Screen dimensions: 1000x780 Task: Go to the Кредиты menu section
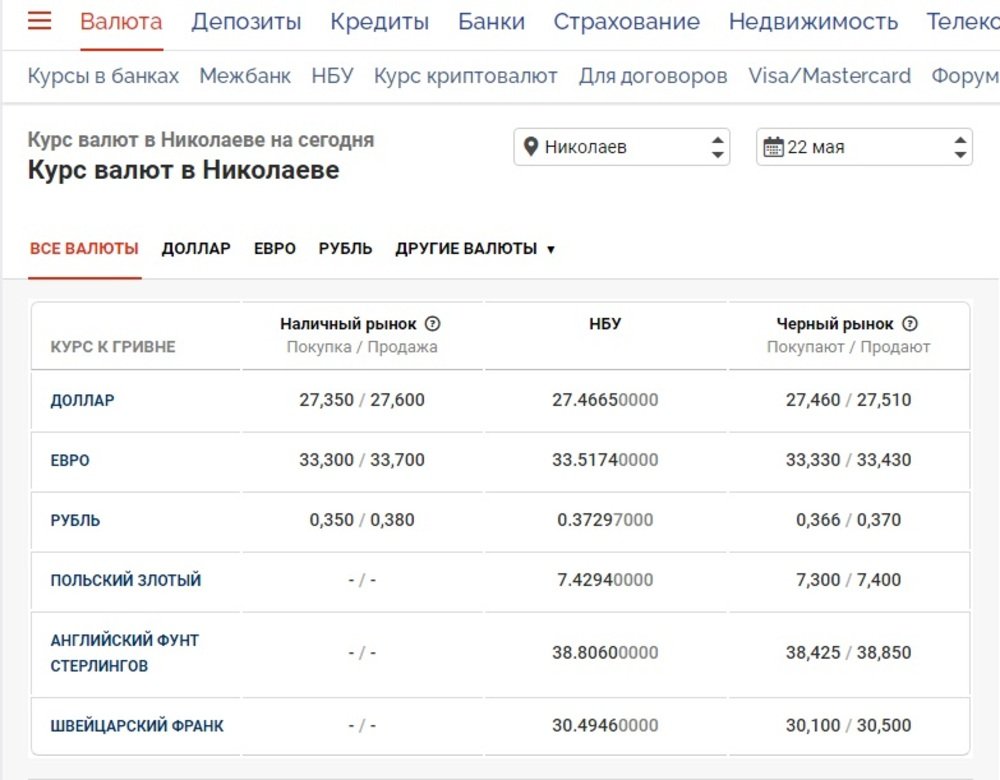(x=379, y=21)
